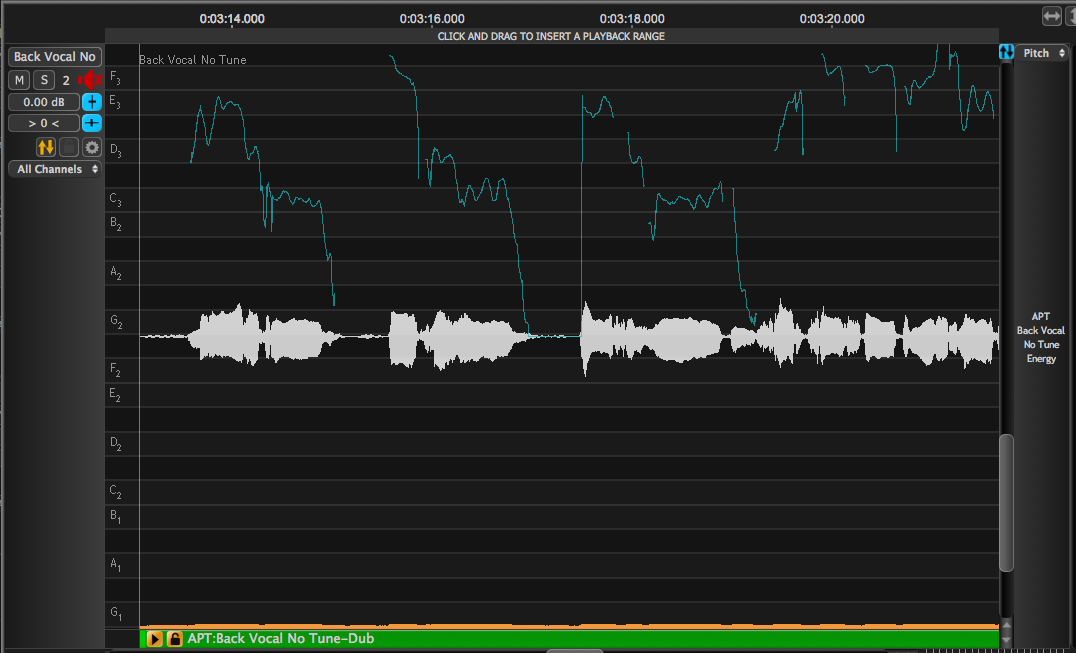Click the orange play arrow on APT track
Screen dimensions: 1076x653
(x=155, y=638)
